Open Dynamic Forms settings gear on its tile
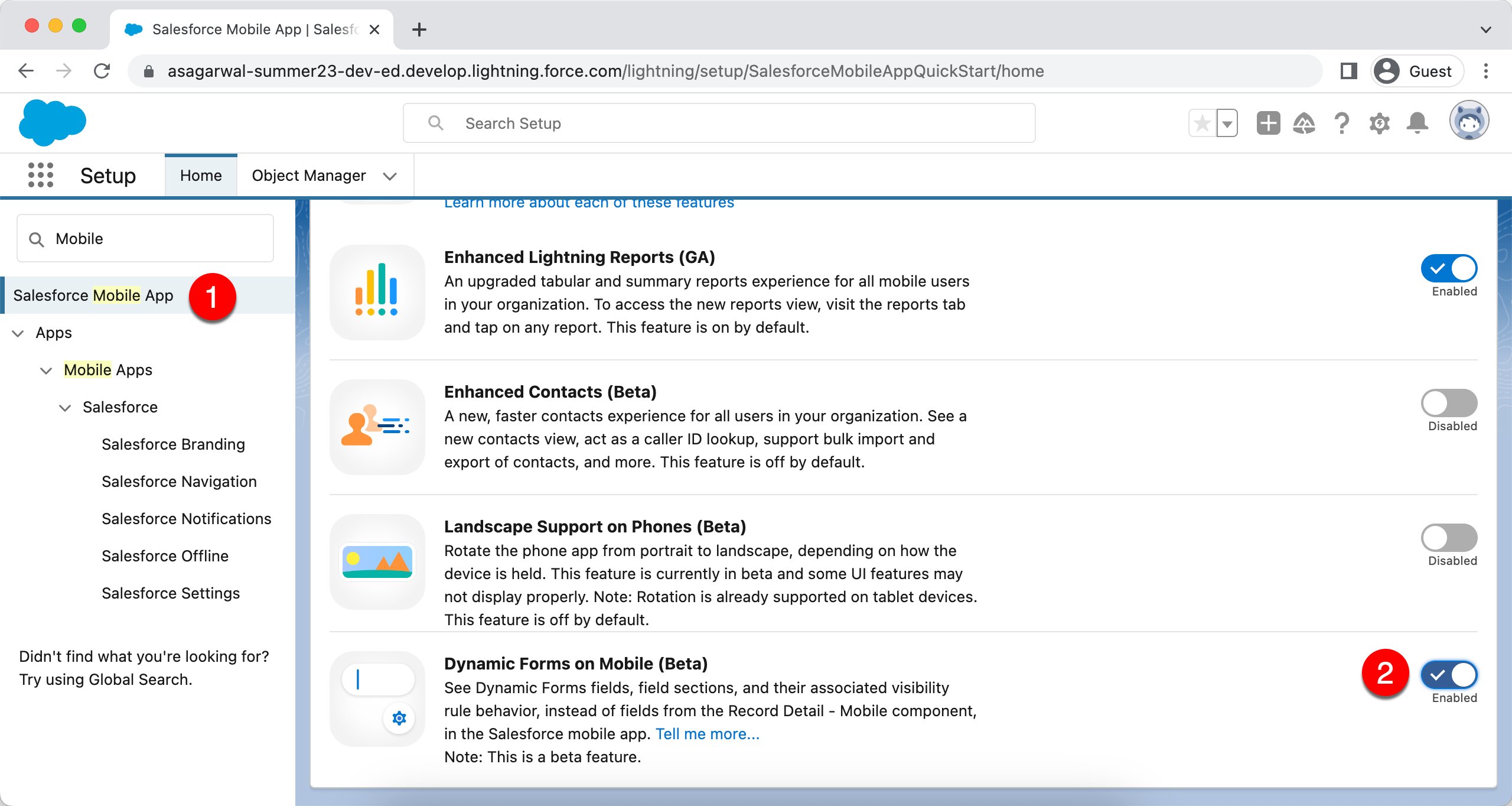This screenshot has height=806, width=1512. tap(399, 718)
